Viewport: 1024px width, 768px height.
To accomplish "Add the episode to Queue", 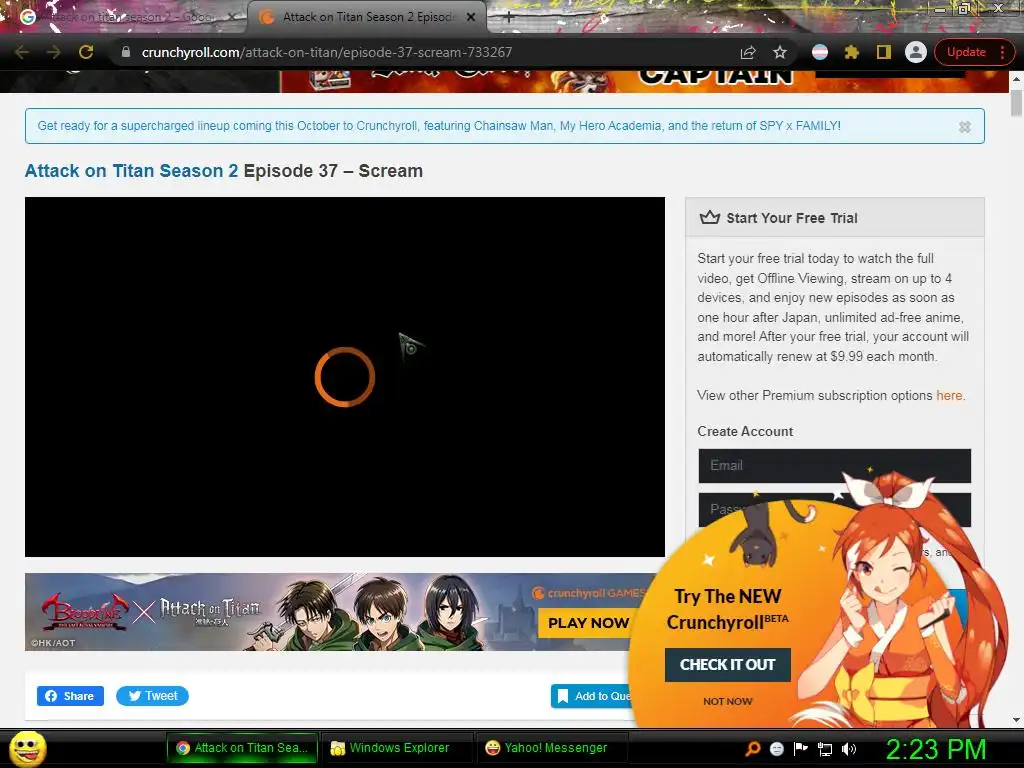I will coord(592,696).
